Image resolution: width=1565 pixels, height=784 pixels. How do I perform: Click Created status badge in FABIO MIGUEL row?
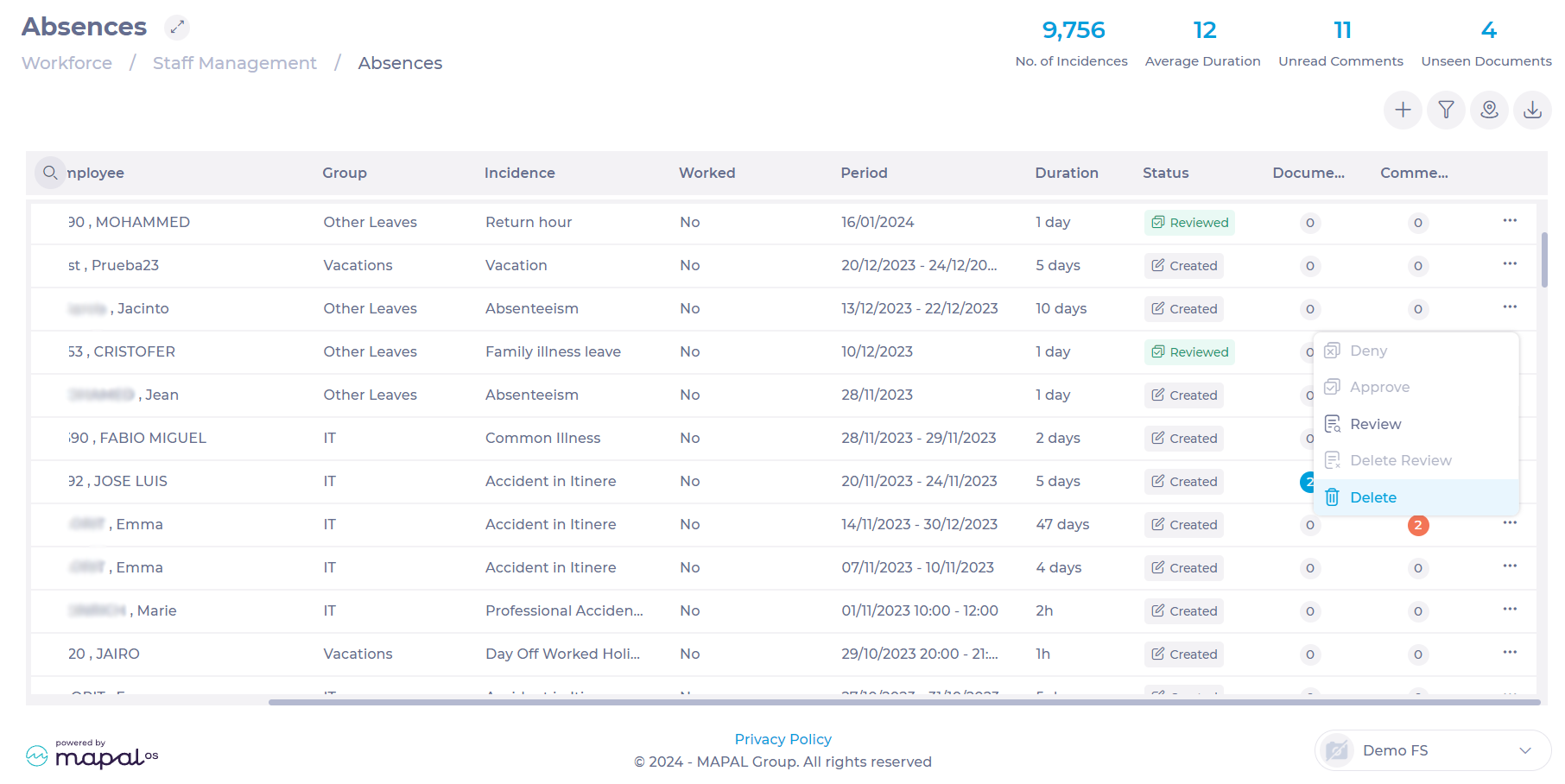[x=1184, y=439]
